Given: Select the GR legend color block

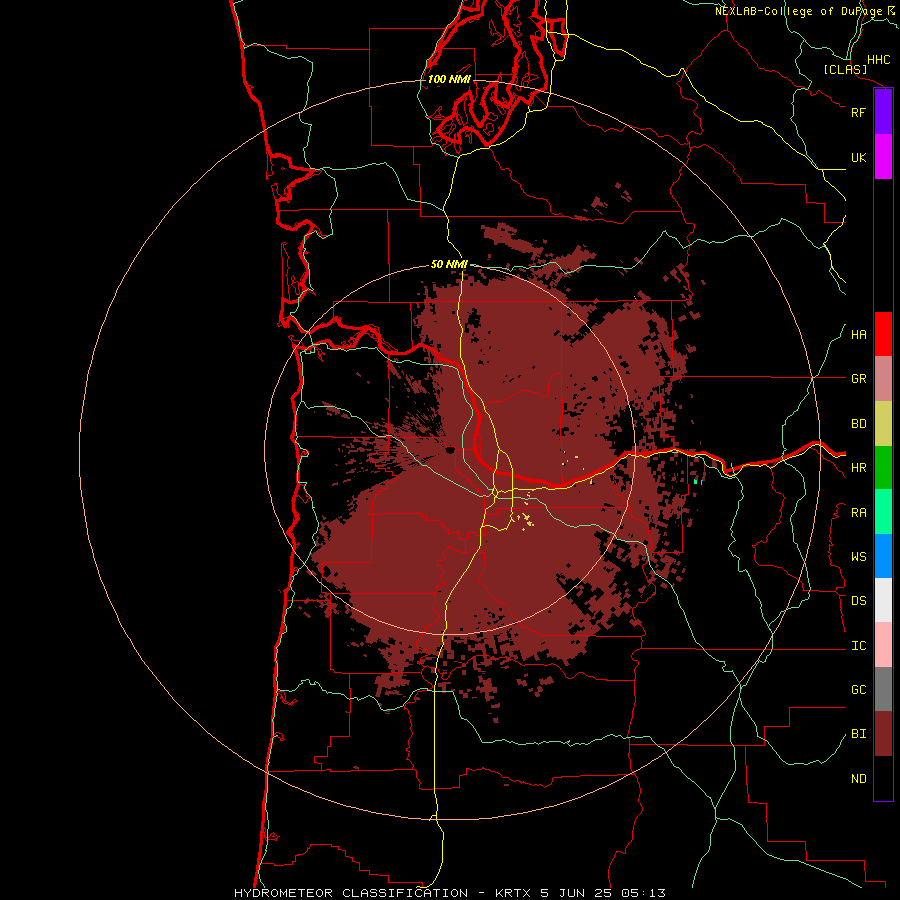Looking at the screenshot, I should (x=883, y=379).
